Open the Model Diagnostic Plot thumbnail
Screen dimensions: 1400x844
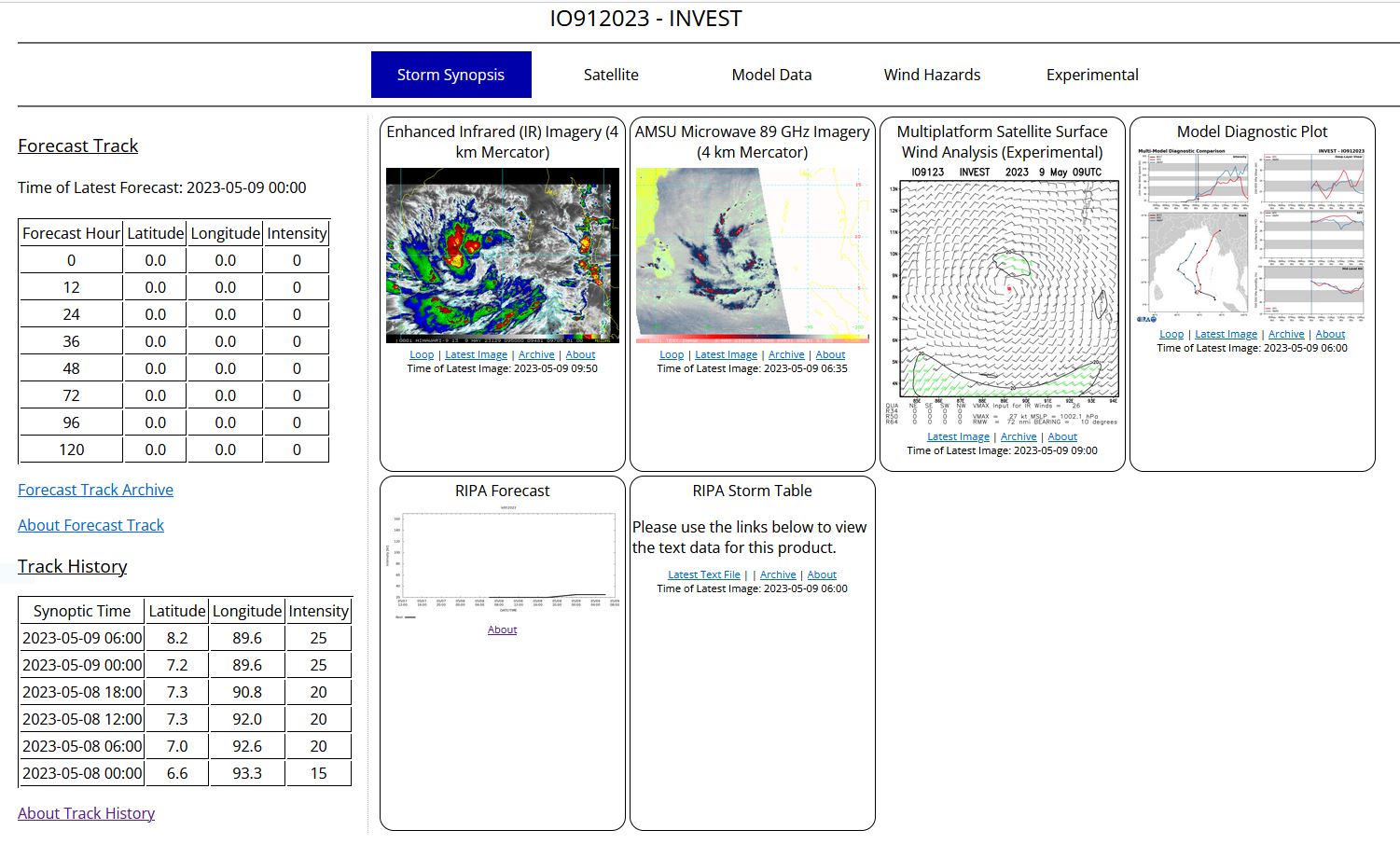pos(1252,234)
